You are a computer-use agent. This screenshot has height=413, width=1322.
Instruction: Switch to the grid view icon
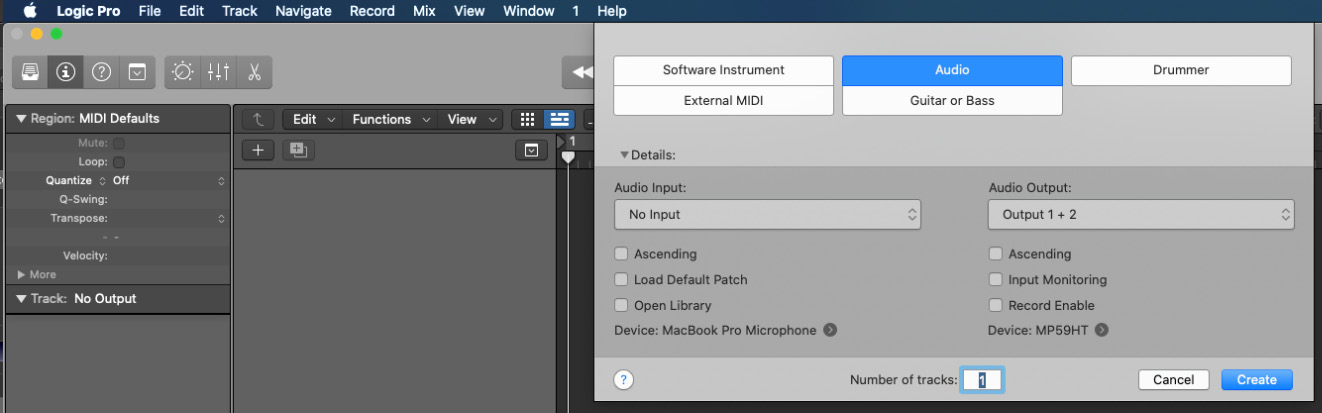click(528, 119)
